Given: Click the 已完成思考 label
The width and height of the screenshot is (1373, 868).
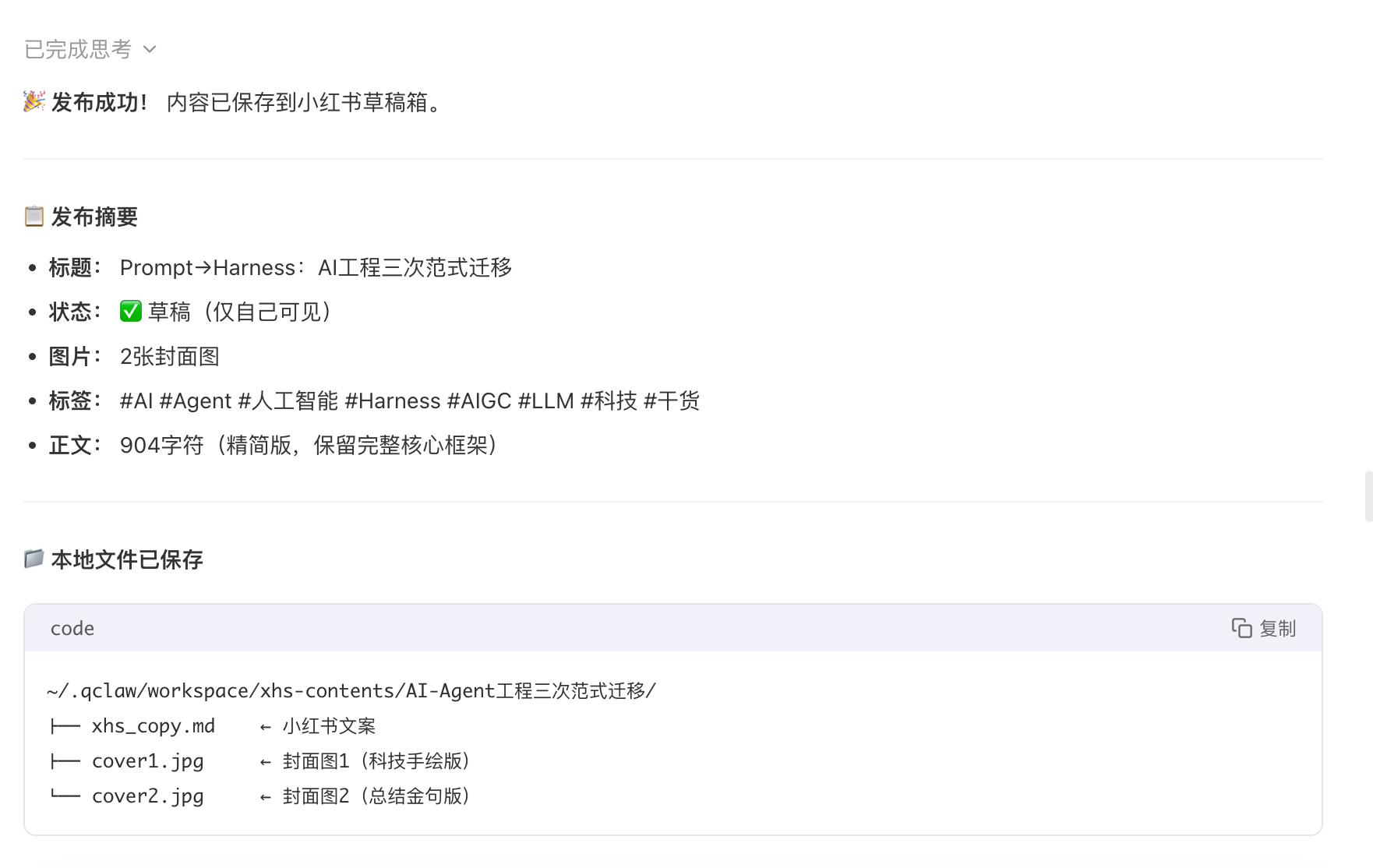Looking at the screenshot, I should 78,49.
